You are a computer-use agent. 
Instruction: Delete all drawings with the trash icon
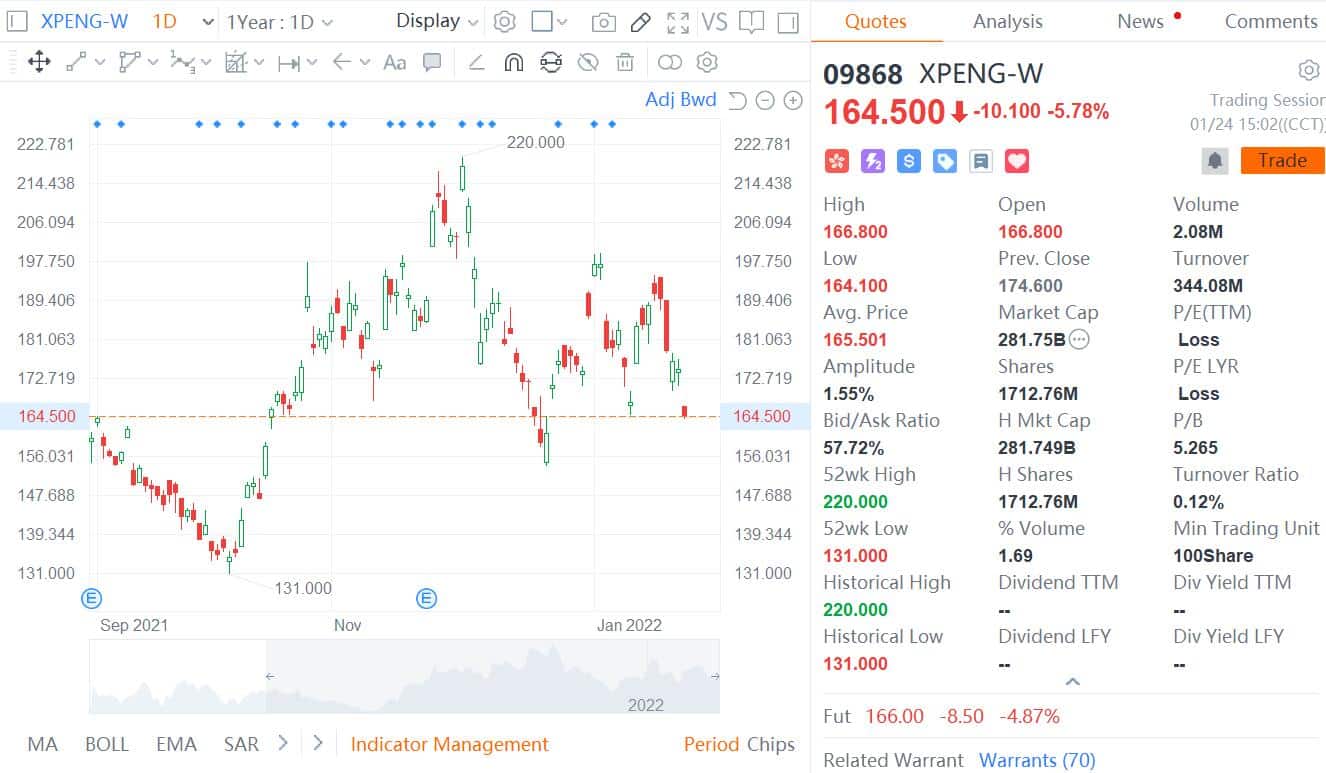click(x=625, y=62)
